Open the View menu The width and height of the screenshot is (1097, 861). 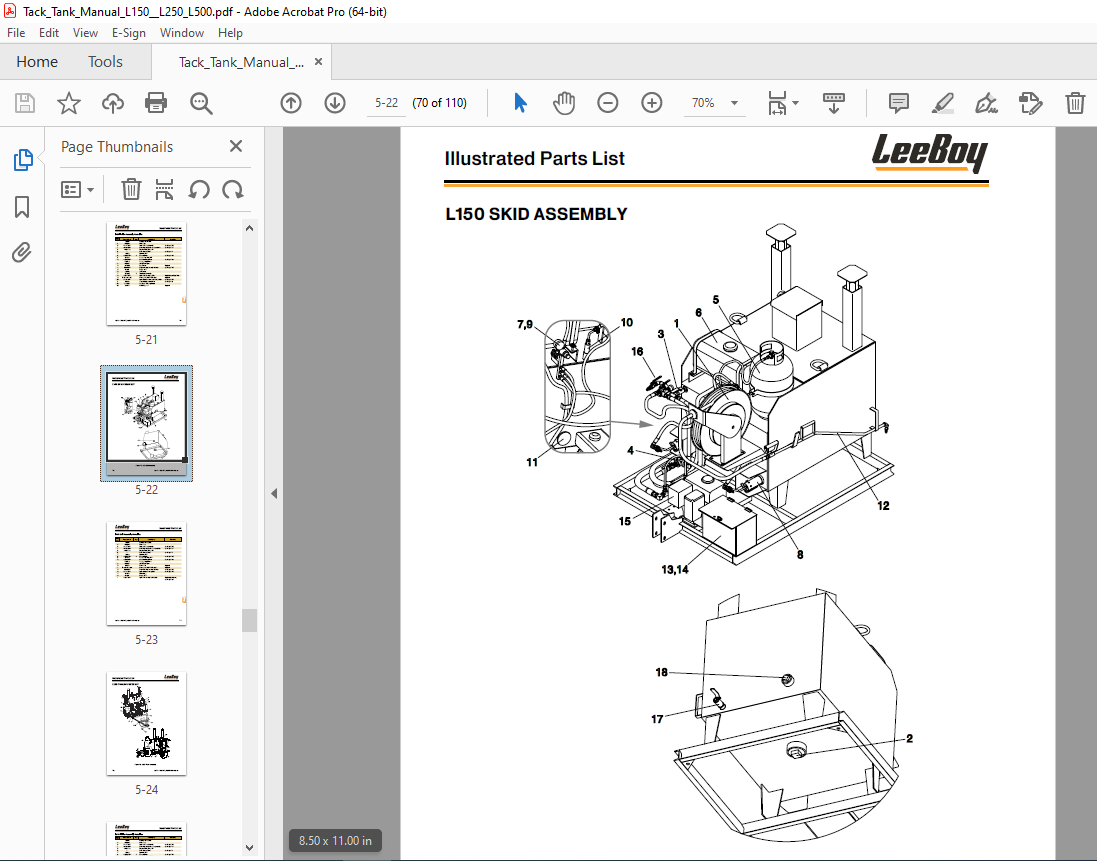click(x=85, y=33)
